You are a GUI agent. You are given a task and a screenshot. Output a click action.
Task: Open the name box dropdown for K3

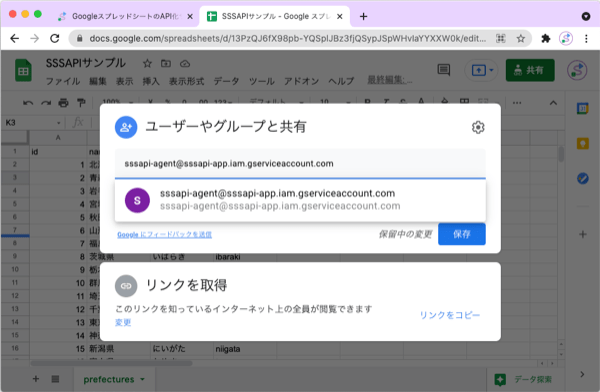click(x=59, y=123)
